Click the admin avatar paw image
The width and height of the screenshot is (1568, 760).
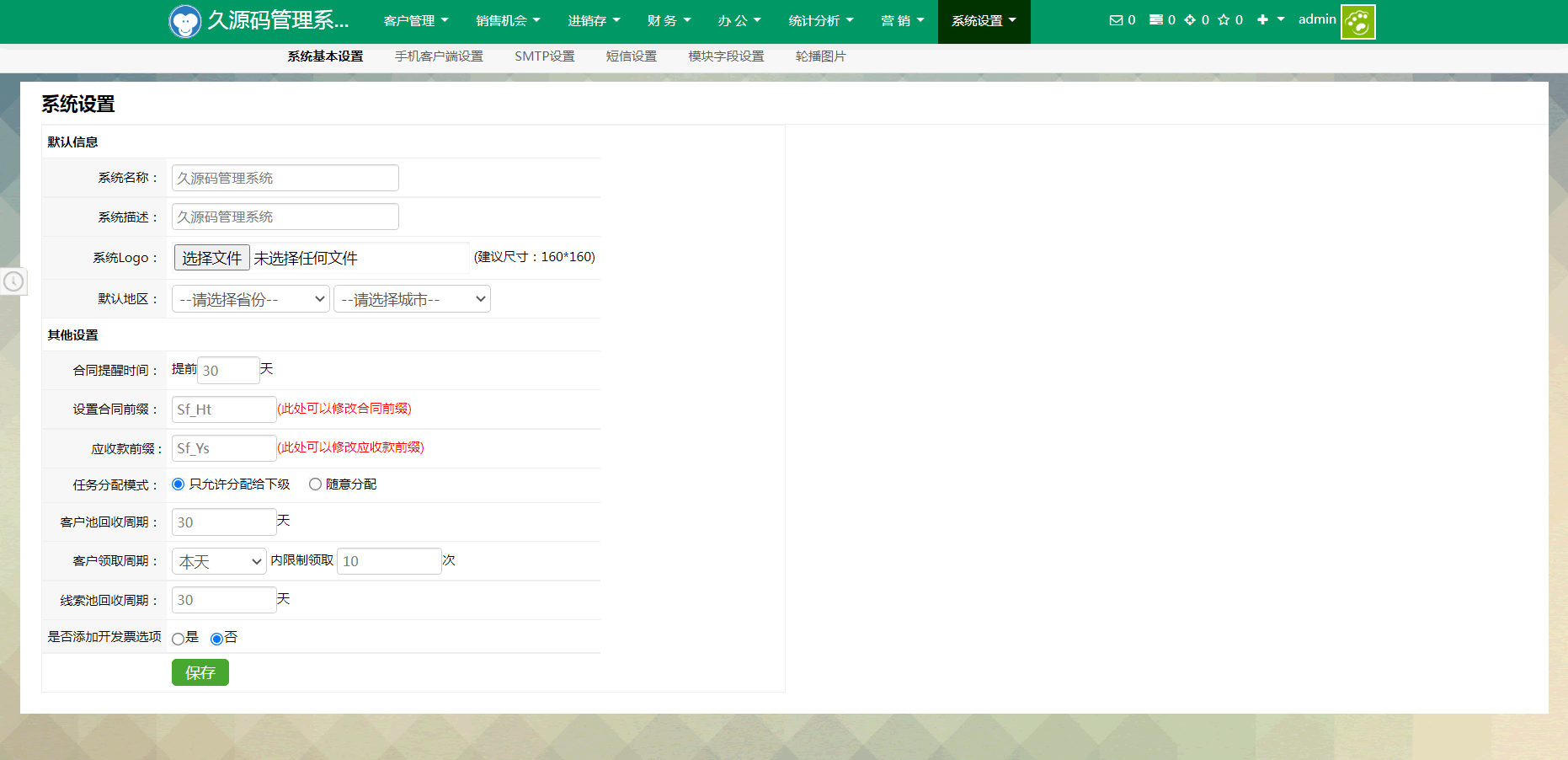coord(1357,22)
